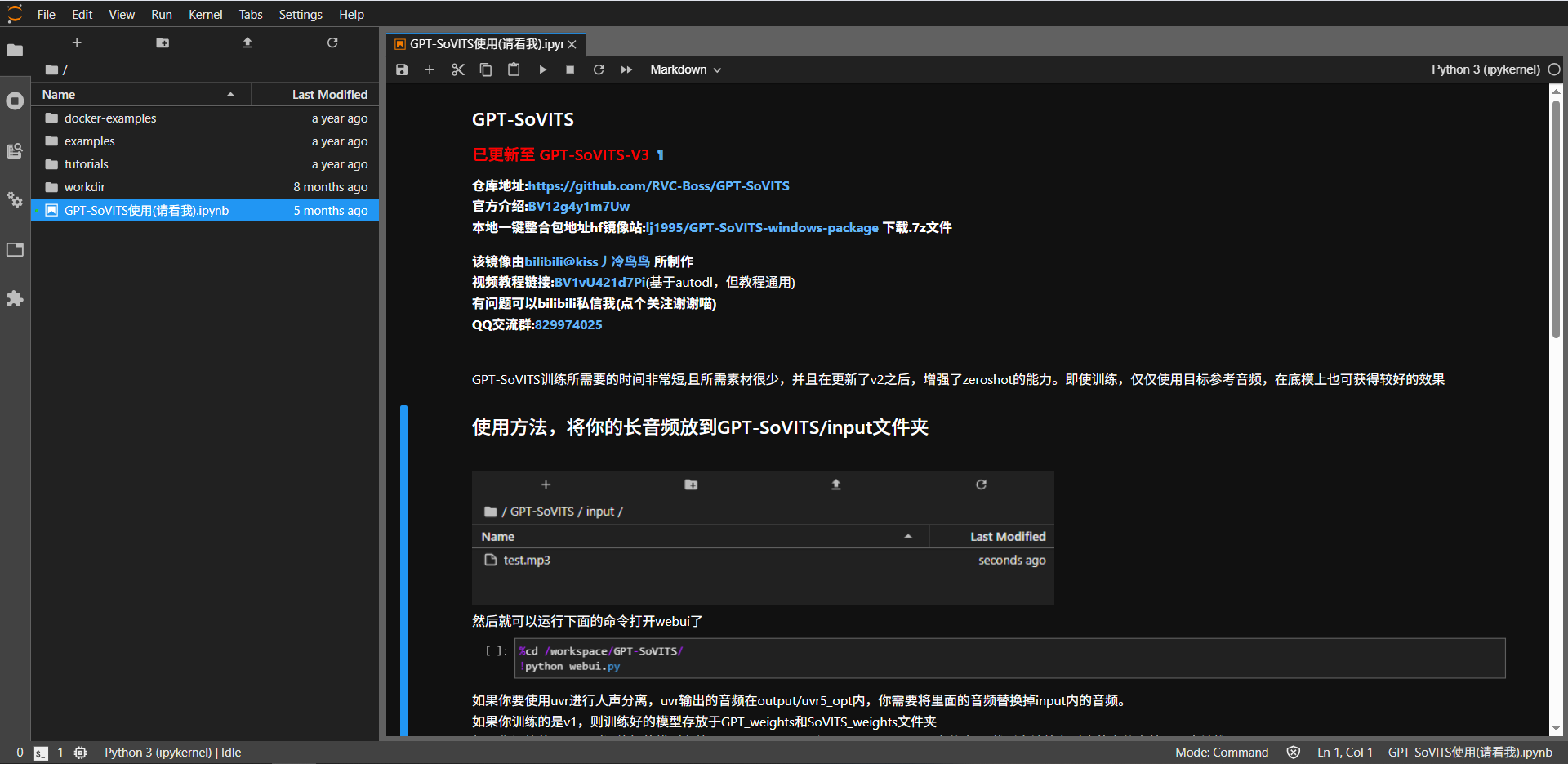Open the Extension Manager puzzle icon
1568x764 pixels.
15,299
